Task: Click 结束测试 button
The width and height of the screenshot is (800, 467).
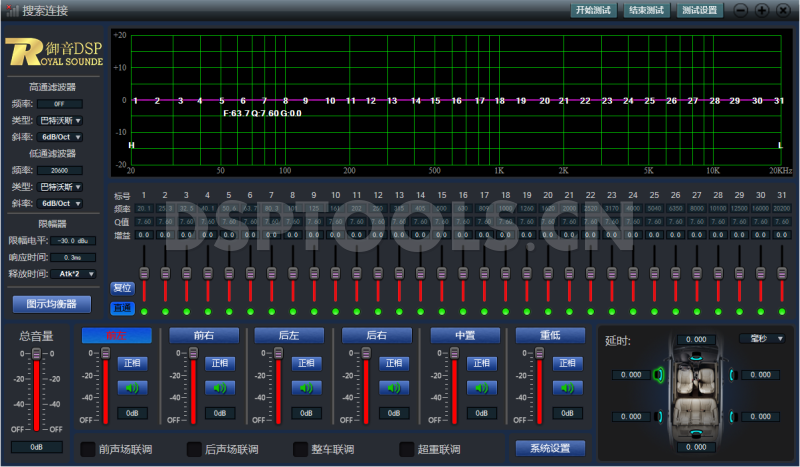Action: [646, 10]
